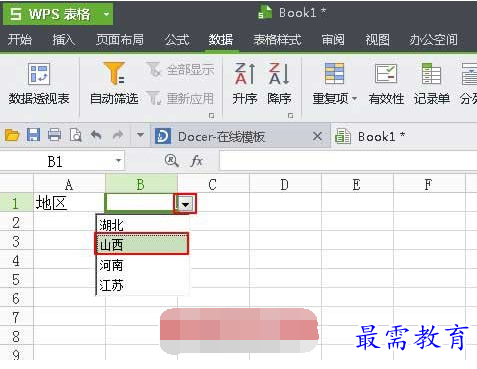Viewport: 477px width, 369px height.
Task: Open the filter group dialog launcher
Action: coord(211,116)
